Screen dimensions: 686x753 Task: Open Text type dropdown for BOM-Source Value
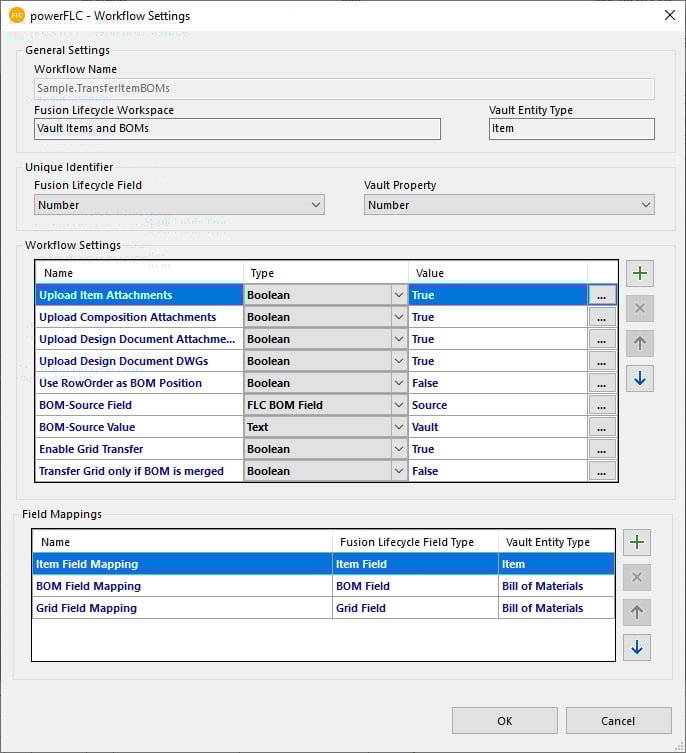[399, 427]
